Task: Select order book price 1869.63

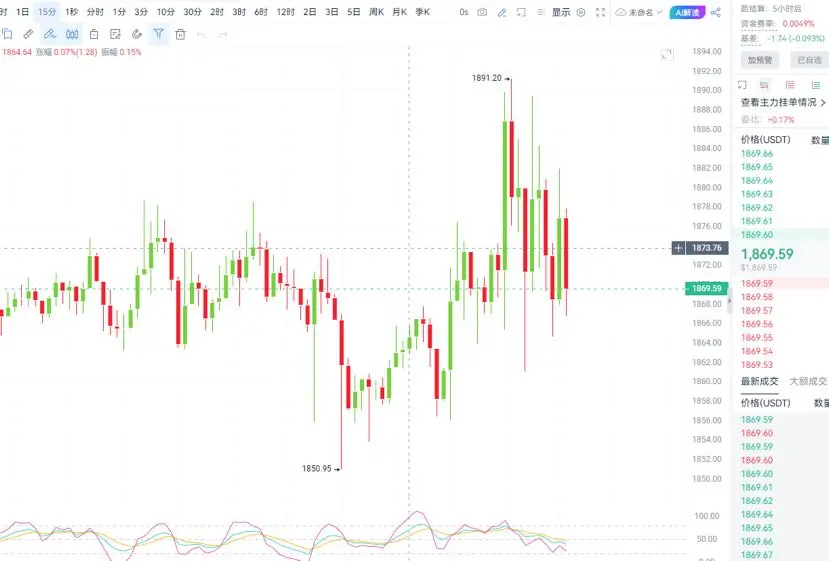Action: (x=757, y=194)
